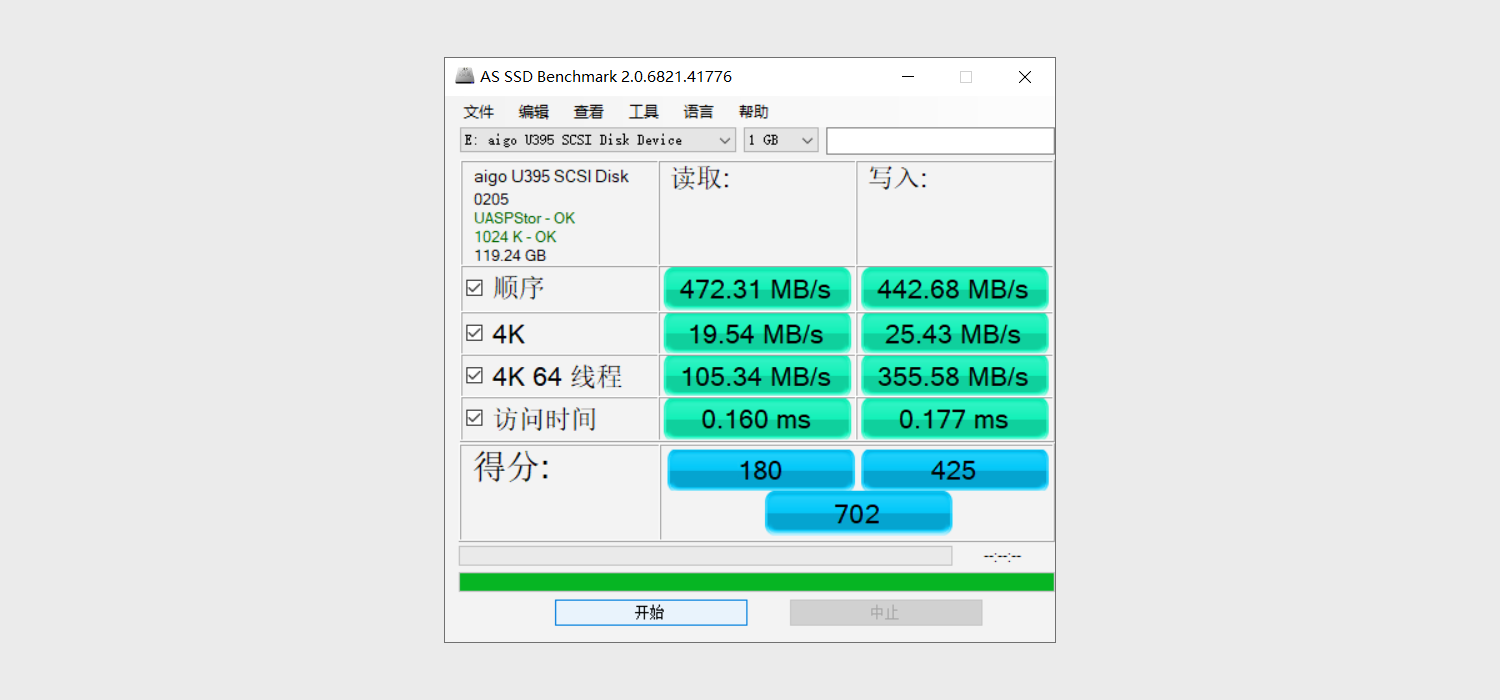This screenshot has height=700, width=1500.
Task: Open the 帮助 menu
Action: 754,112
